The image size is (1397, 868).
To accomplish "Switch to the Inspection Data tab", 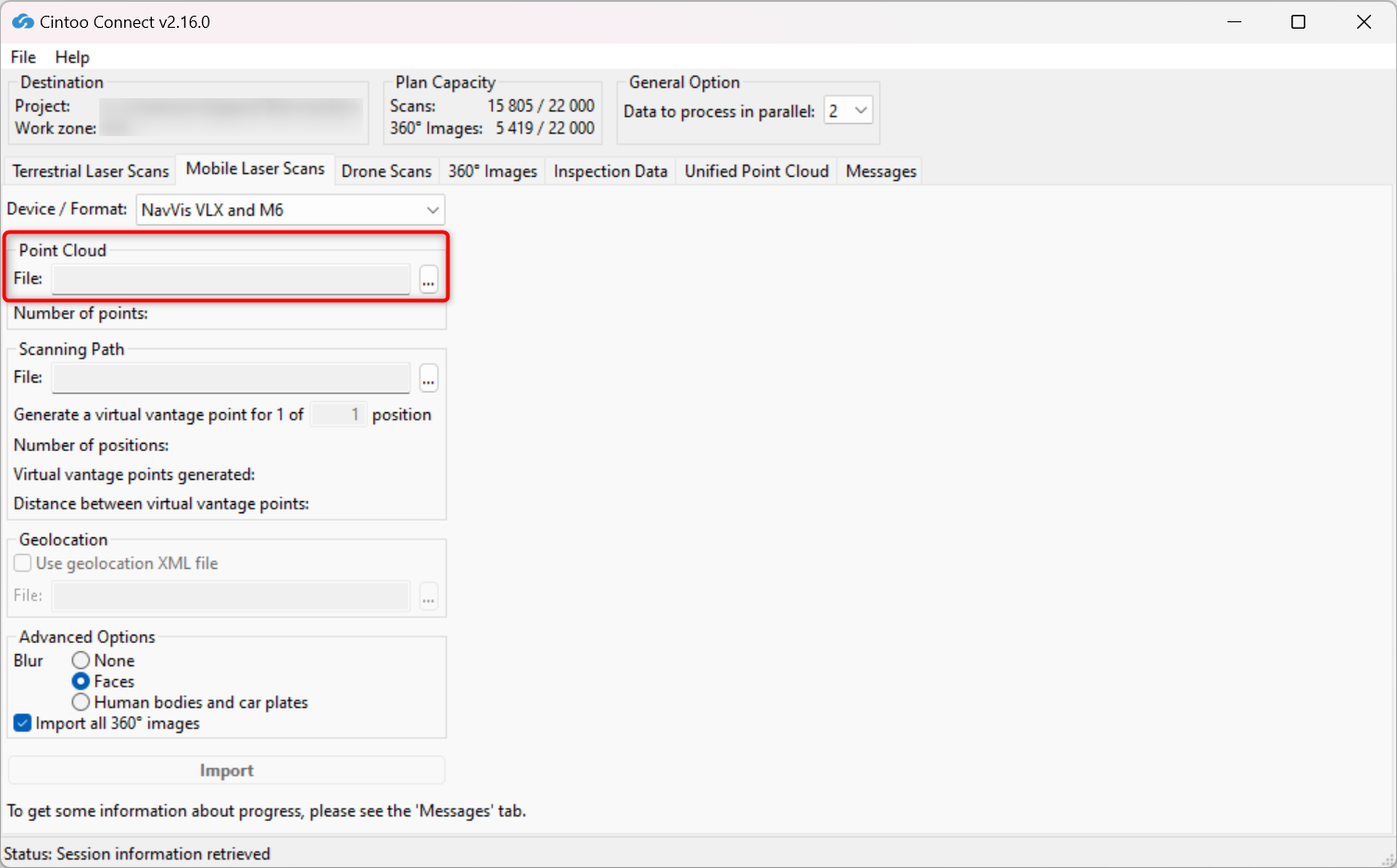I will 610,171.
